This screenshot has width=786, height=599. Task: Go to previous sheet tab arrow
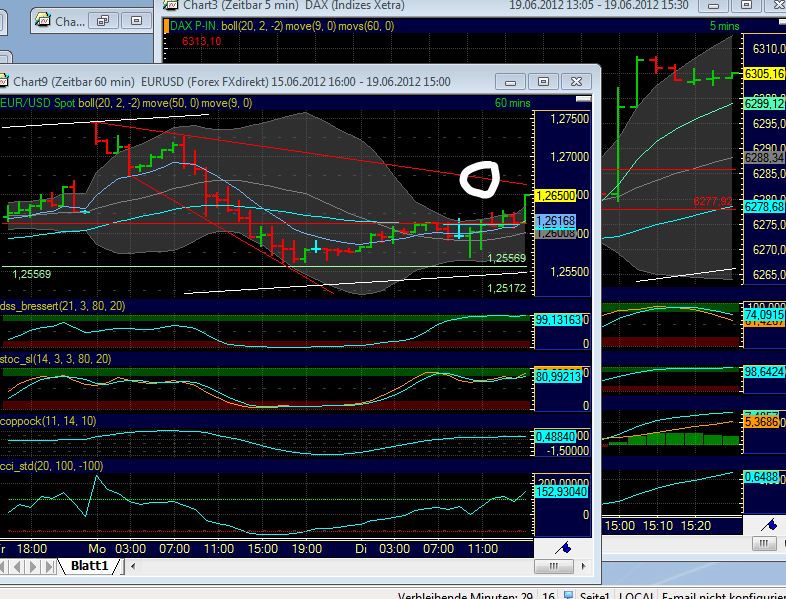(x=18, y=567)
